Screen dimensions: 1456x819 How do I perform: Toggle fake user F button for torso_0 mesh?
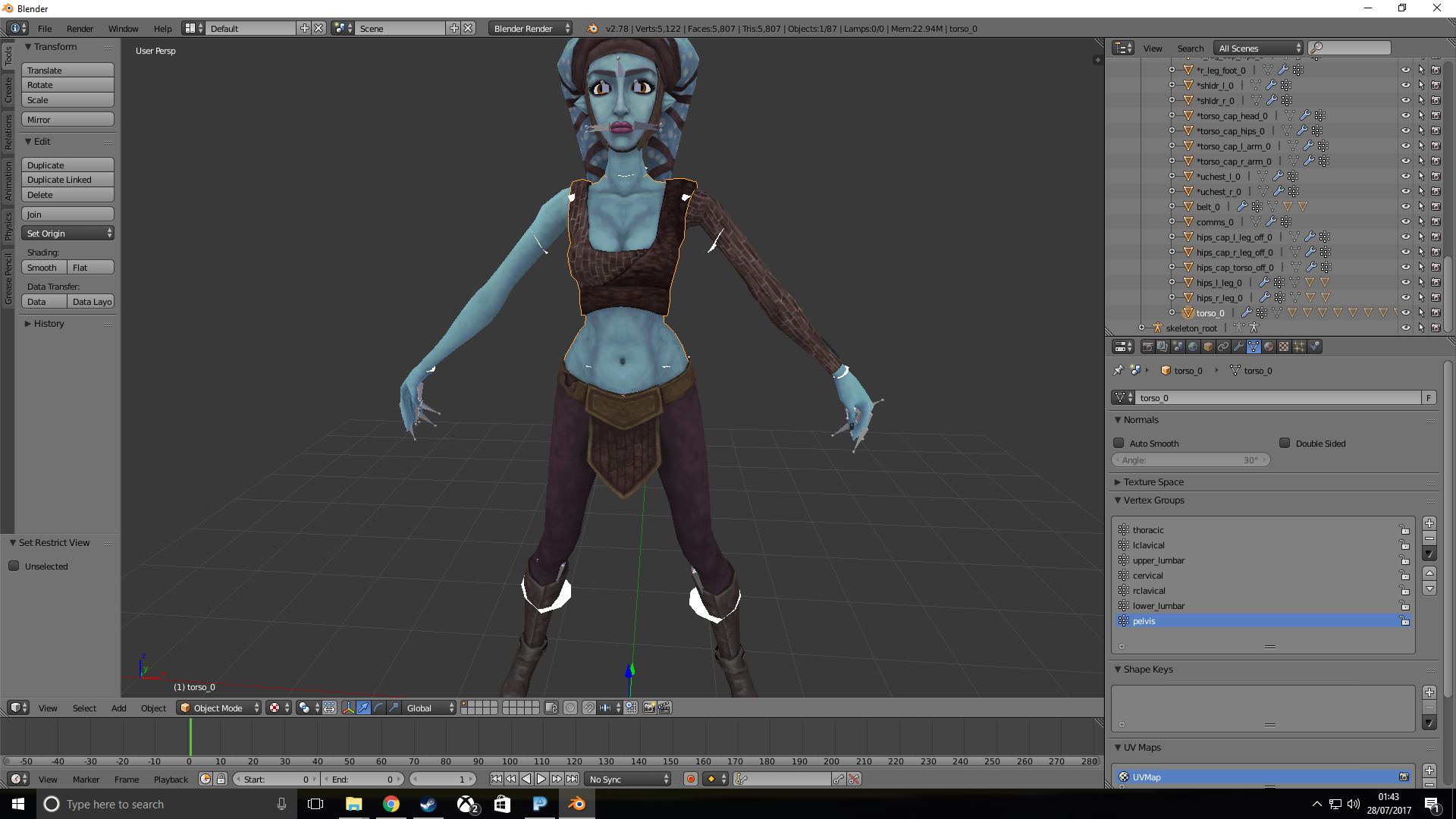[x=1429, y=397]
